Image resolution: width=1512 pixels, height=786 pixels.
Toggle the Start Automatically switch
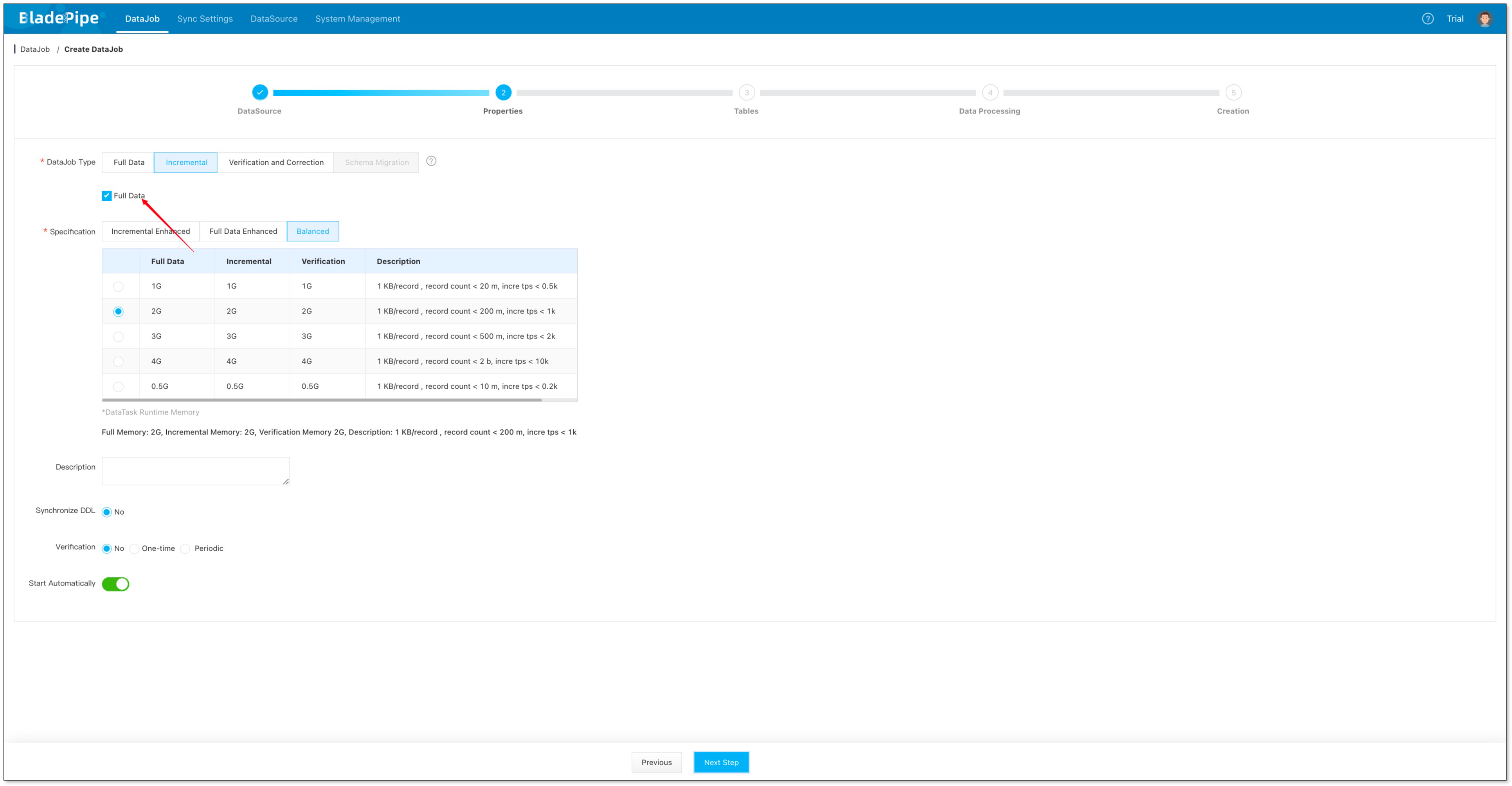pyautogui.click(x=115, y=584)
